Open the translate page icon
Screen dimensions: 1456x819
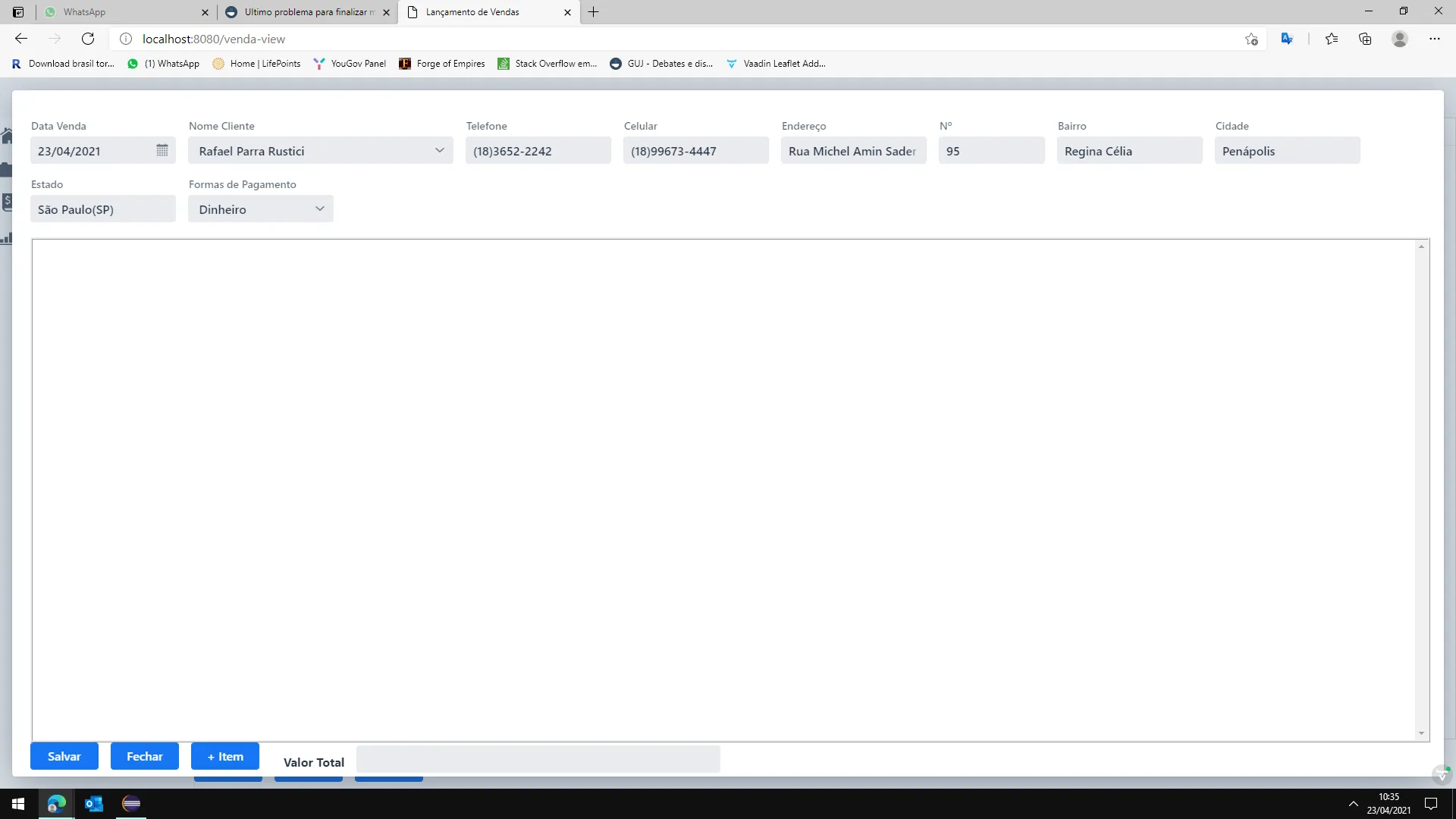point(1287,39)
